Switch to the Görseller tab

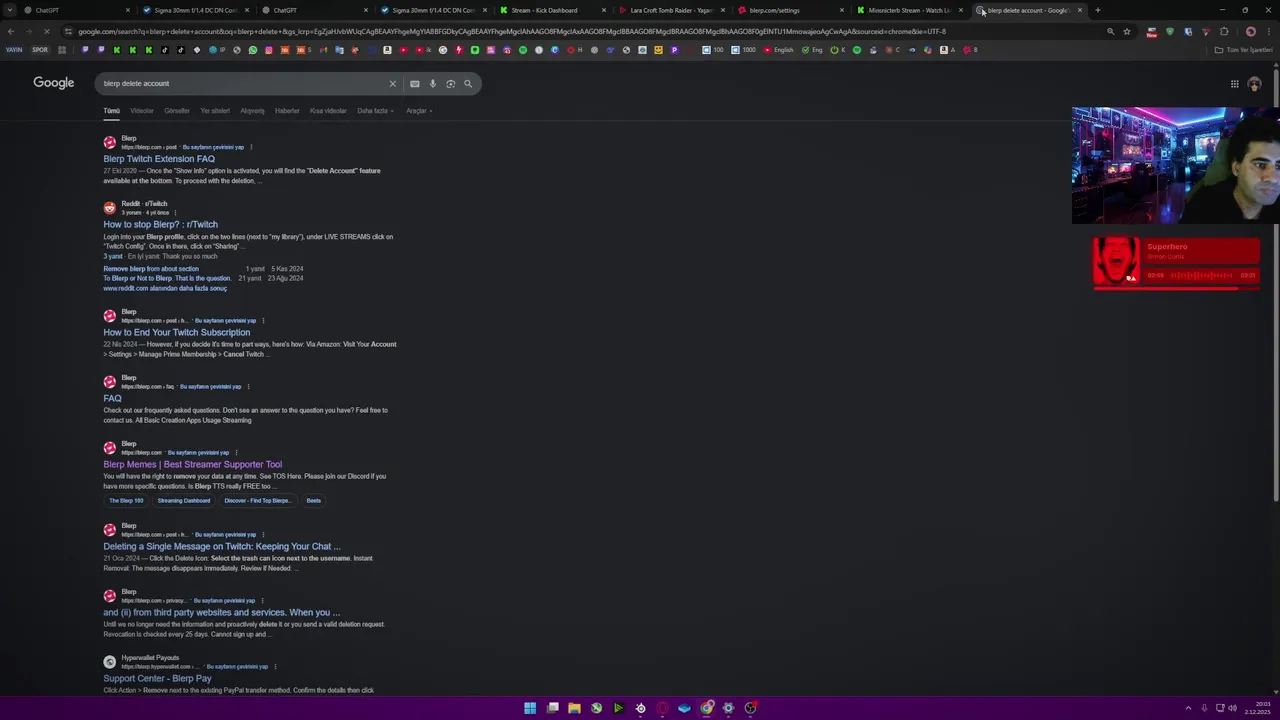pos(177,111)
